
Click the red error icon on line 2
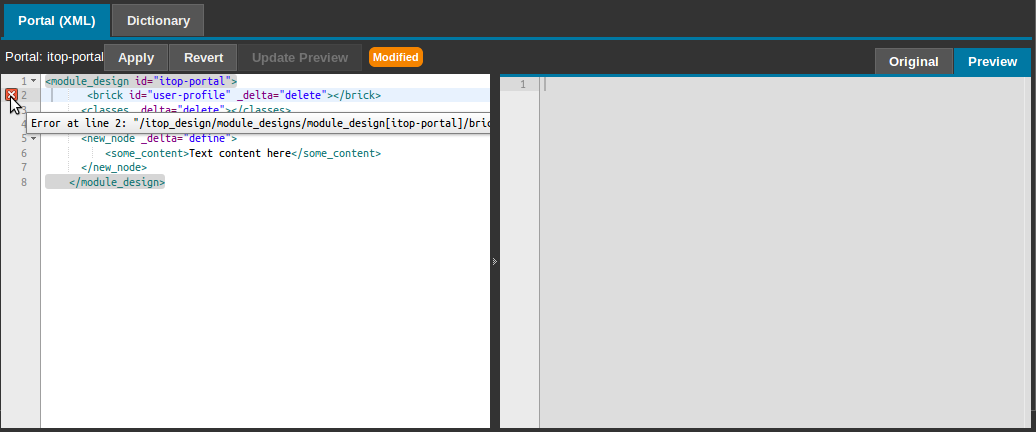coord(11,95)
